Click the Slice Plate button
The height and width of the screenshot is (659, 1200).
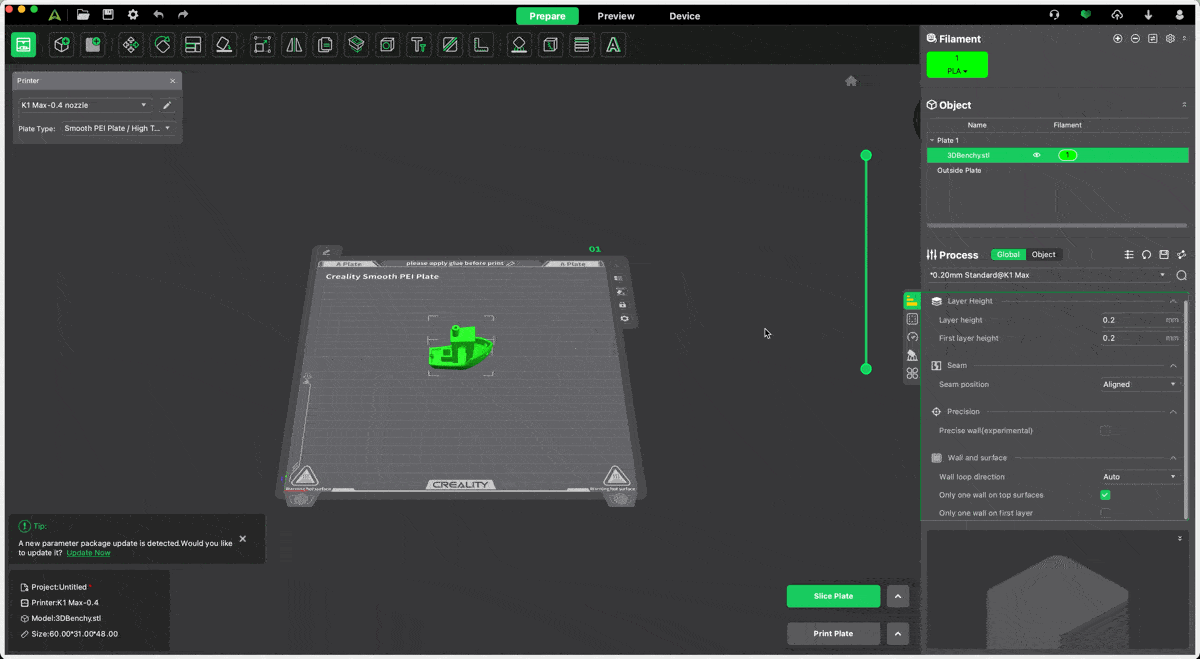pyautogui.click(x=833, y=596)
